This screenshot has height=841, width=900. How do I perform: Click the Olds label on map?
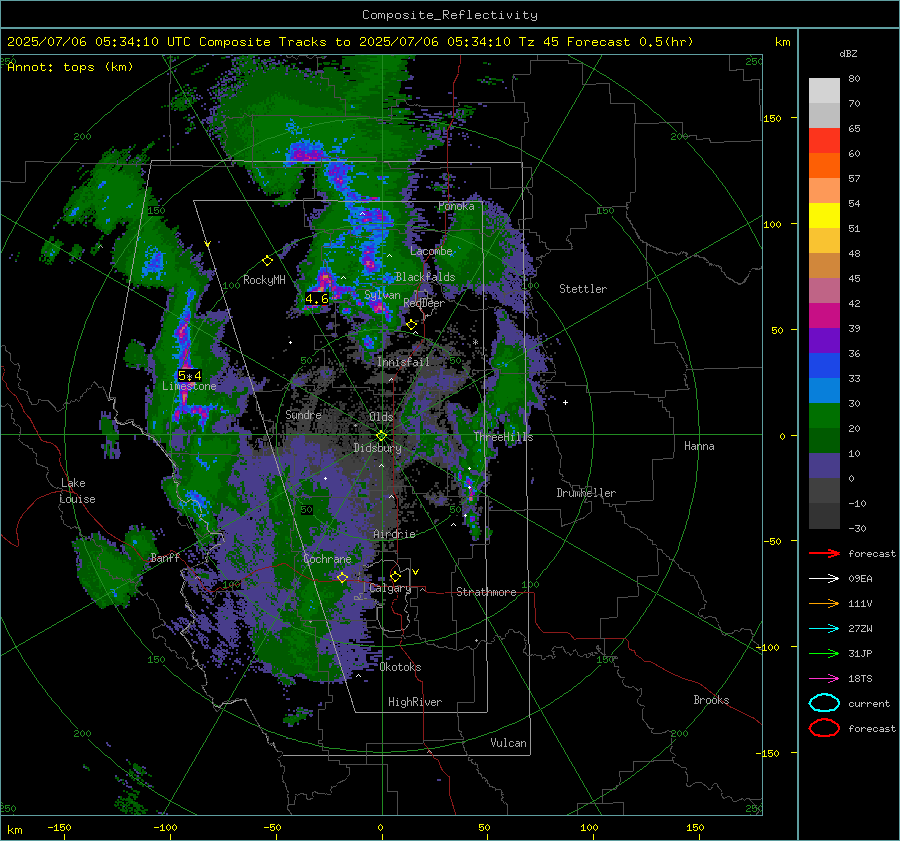pos(381,417)
